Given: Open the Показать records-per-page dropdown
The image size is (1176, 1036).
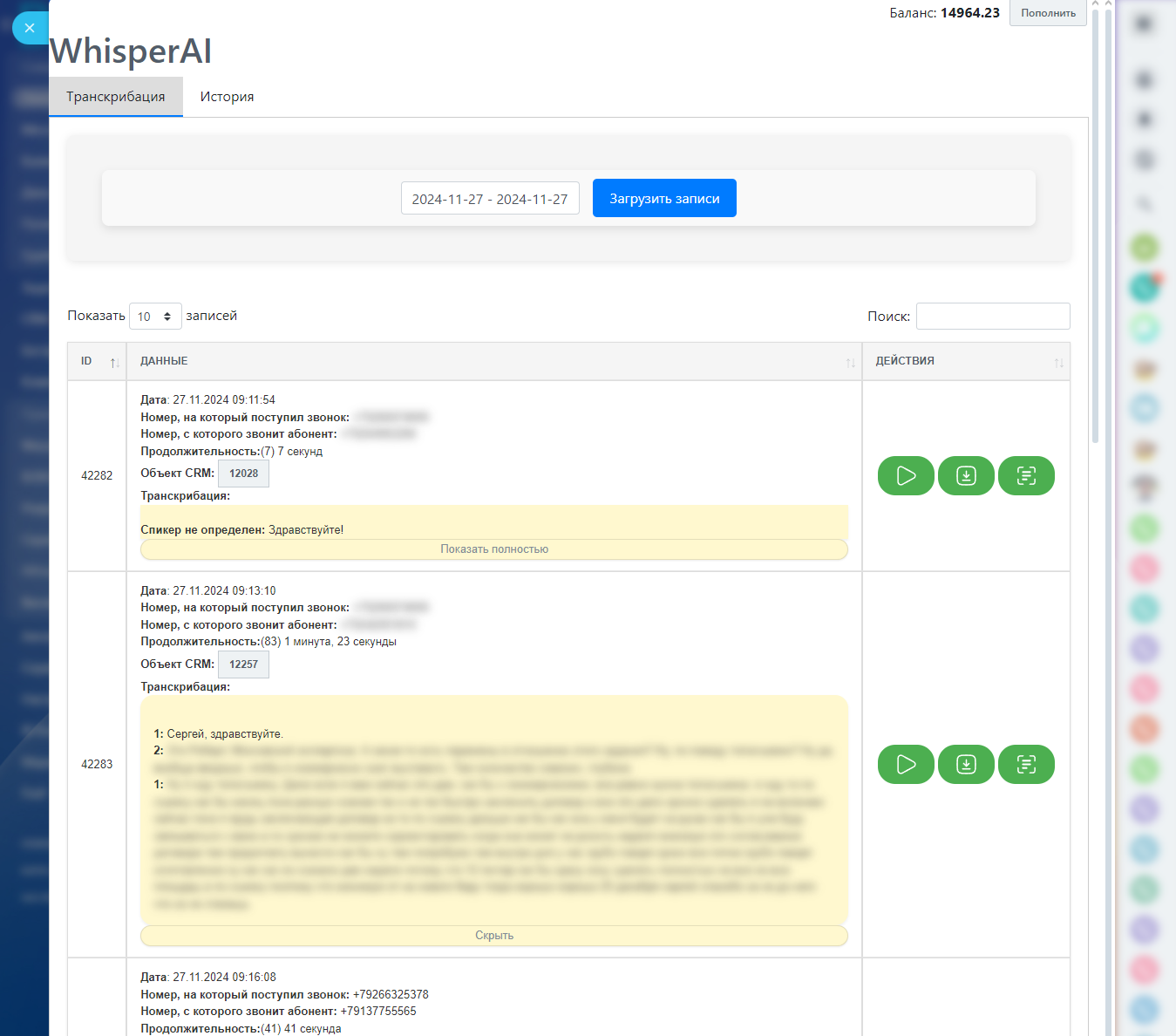Looking at the screenshot, I should point(155,316).
